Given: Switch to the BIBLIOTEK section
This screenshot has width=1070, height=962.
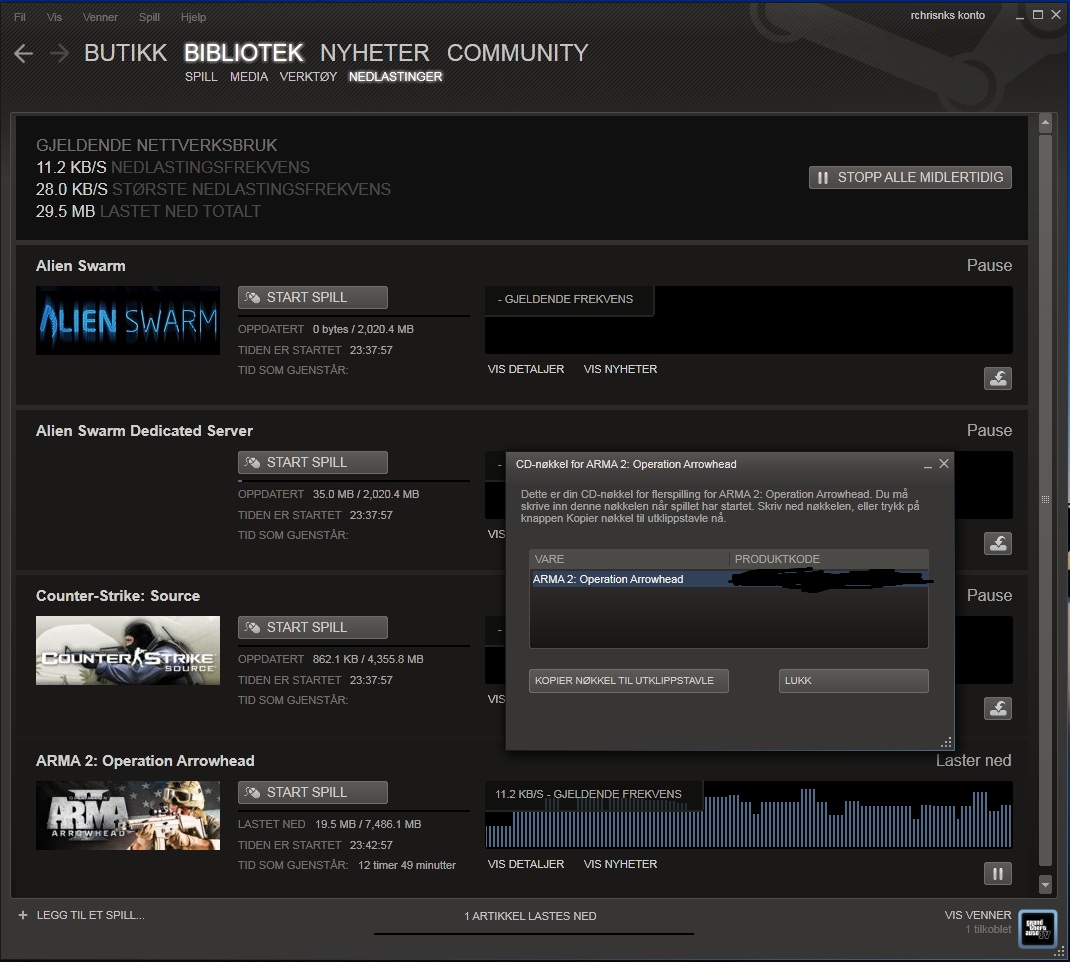Looking at the screenshot, I should [244, 53].
